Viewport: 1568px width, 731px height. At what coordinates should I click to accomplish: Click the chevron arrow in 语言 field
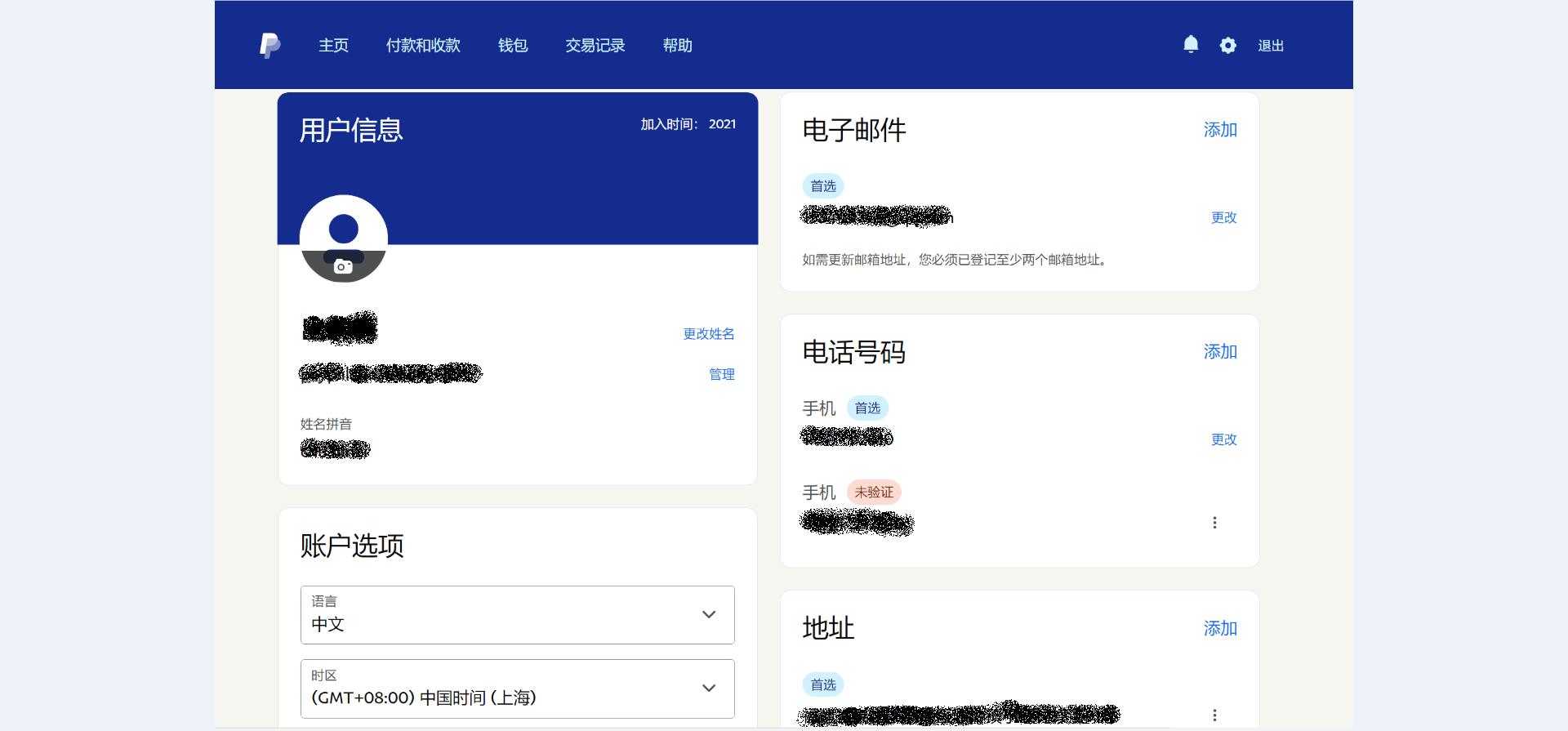click(x=709, y=615)
